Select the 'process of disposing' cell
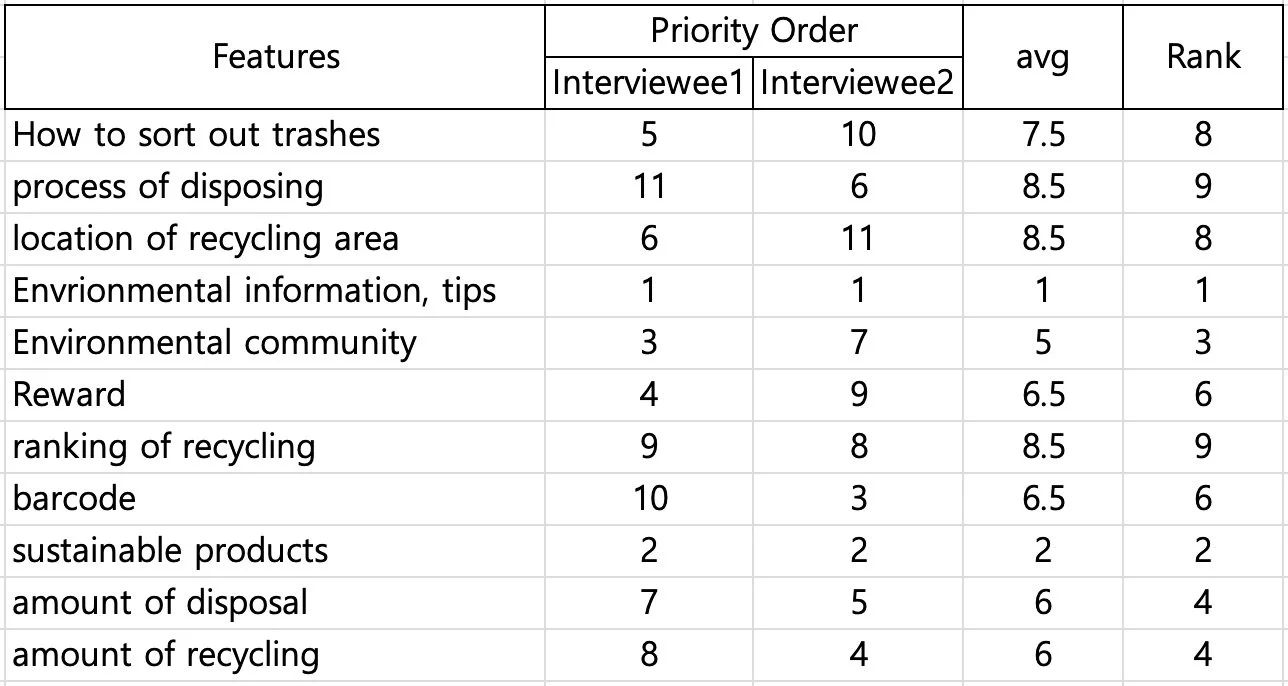1288x686 pixels. (x=275, y=187)
